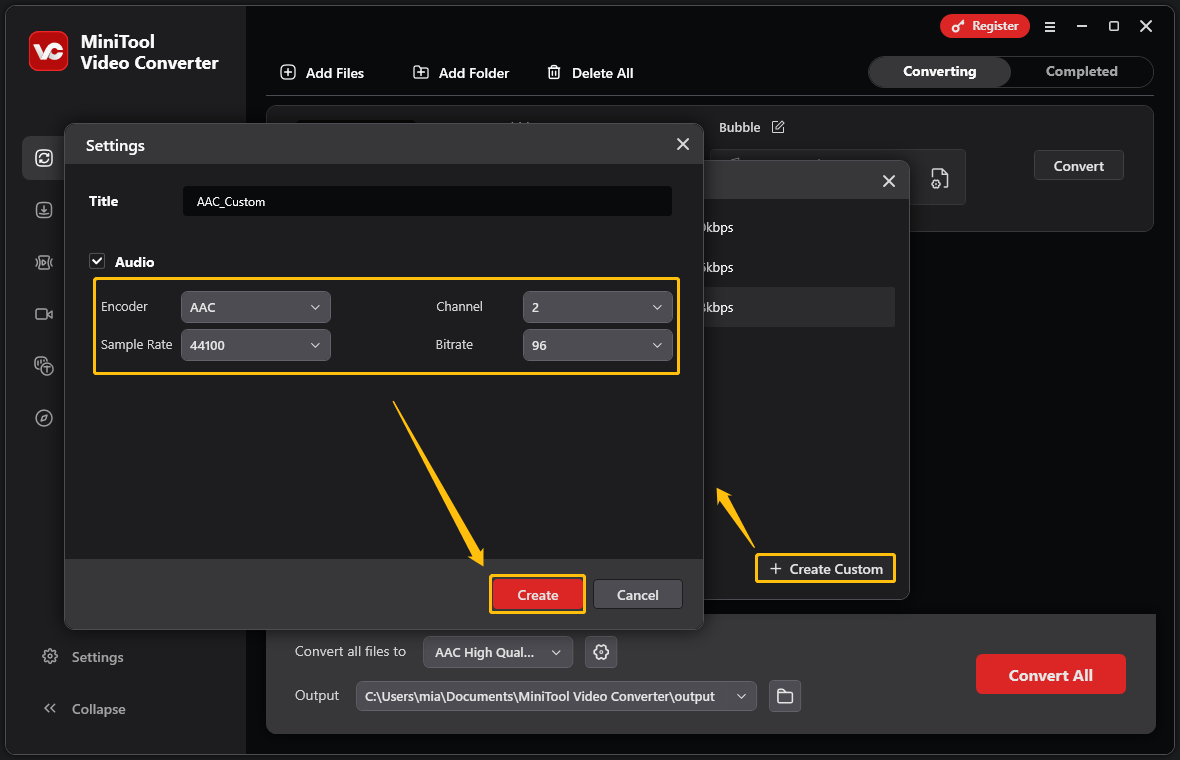Uncheck the Audio checkbox

tap(97, 261)
